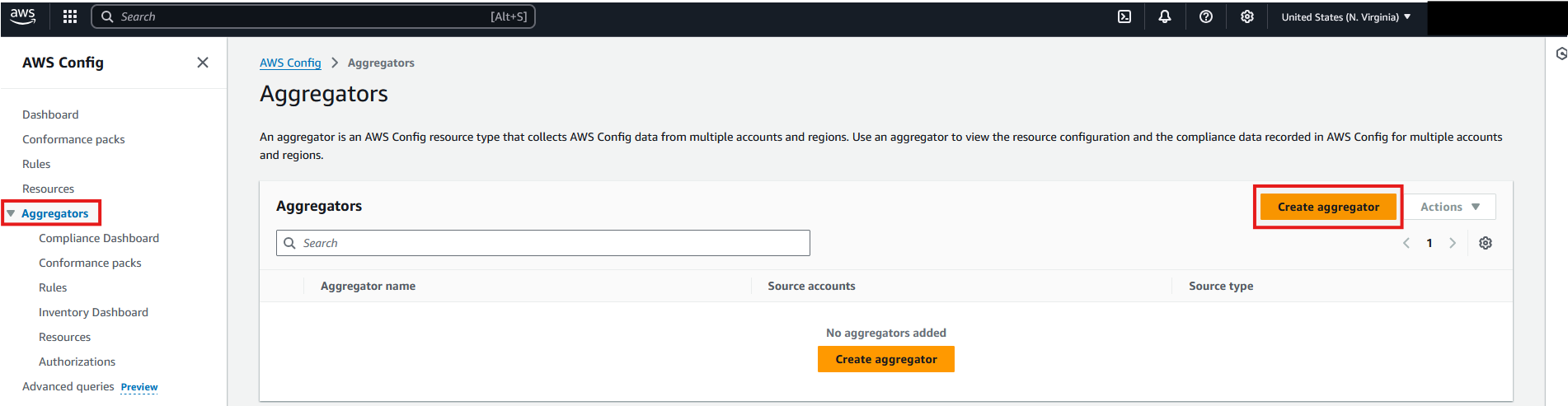Close the AWS Config side panel
This screenshot has width=1568, height=406.
[203, 63]
